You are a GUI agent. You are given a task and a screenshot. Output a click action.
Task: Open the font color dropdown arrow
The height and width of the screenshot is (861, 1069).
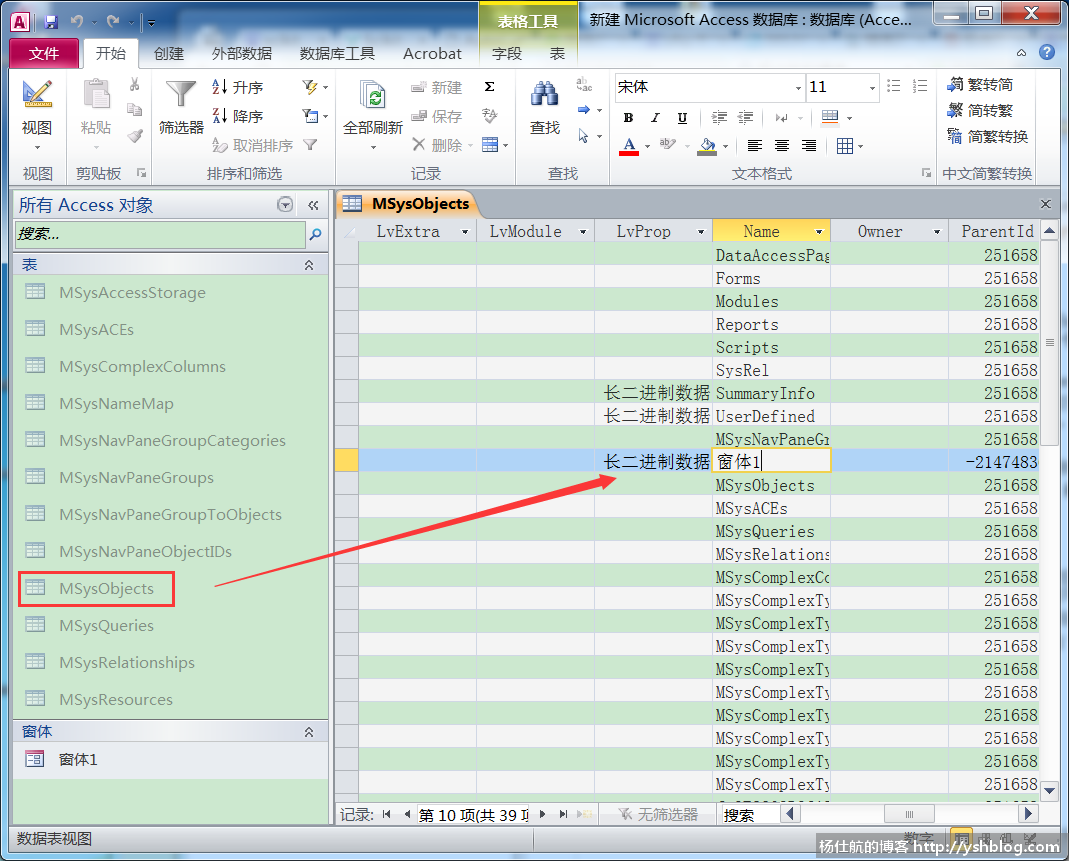pos(647,146)
